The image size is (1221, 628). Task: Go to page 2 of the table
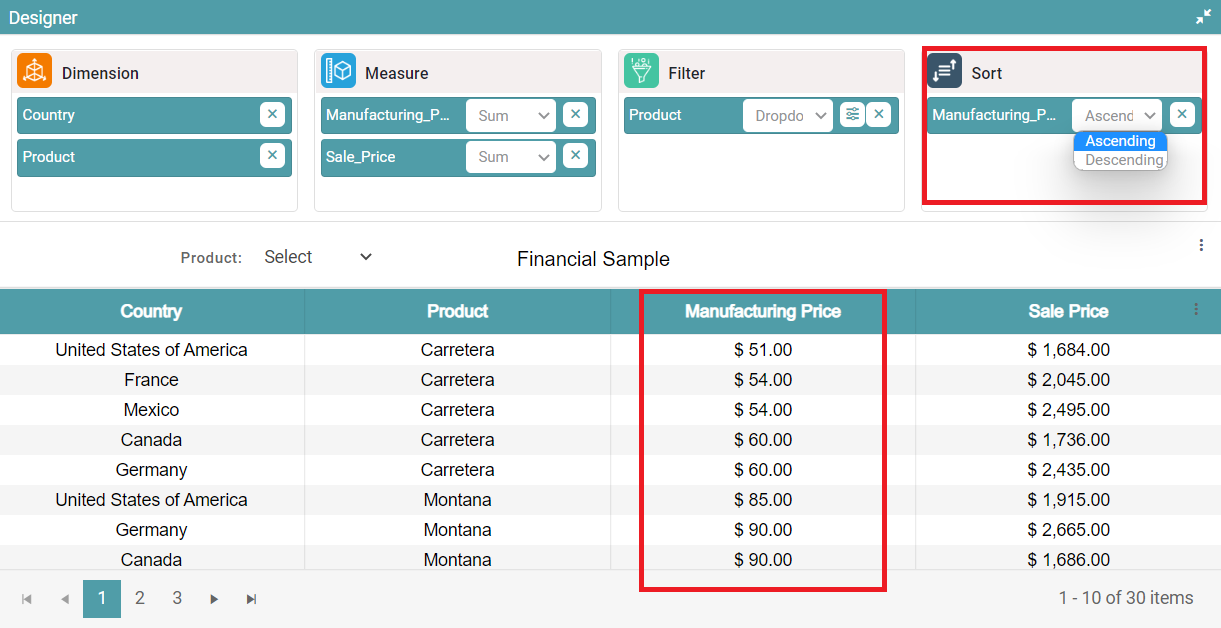[140, 598]
